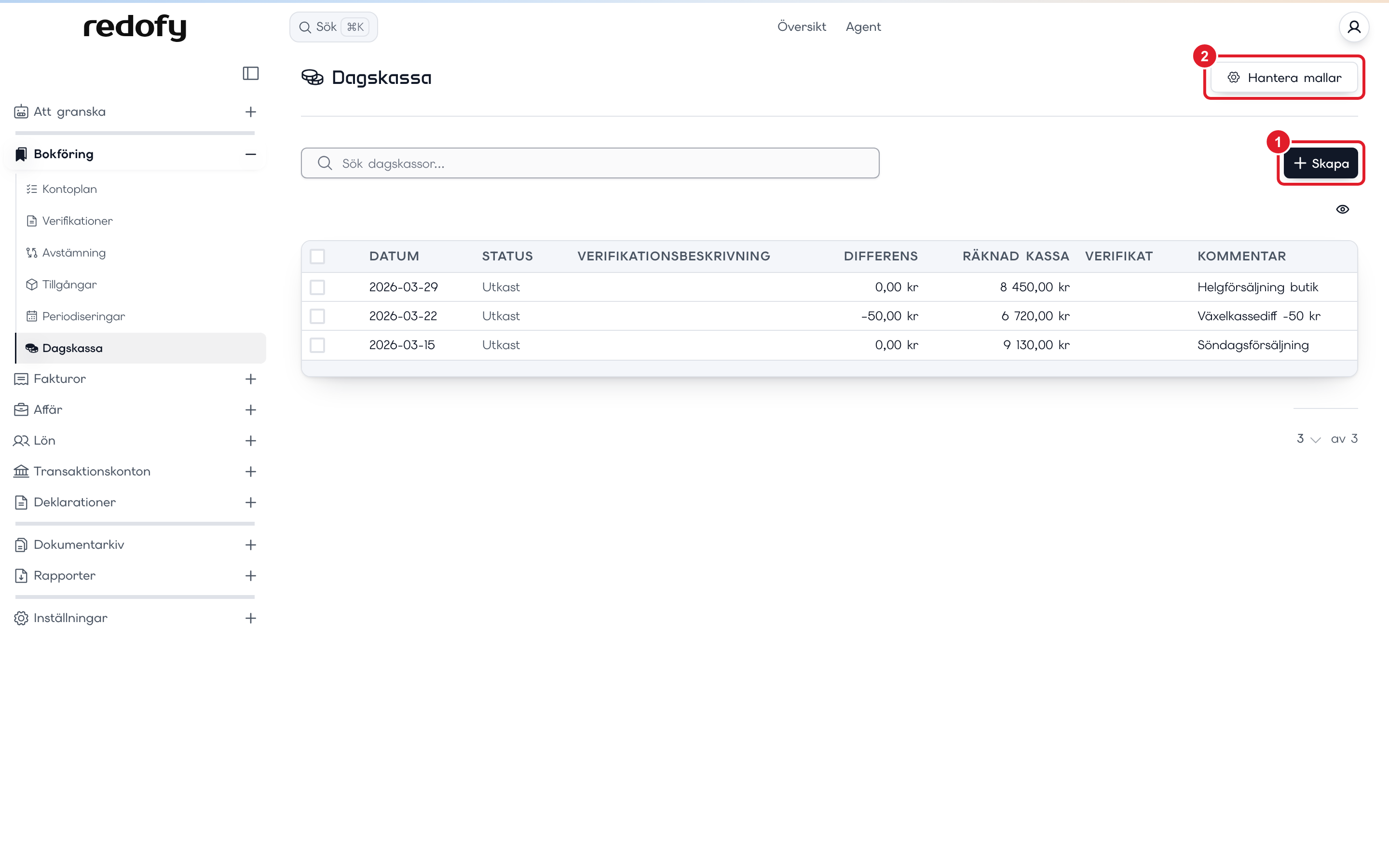
Task: Tick the checkbox for the 2026-03-15 row
Action: coord(317,345)
